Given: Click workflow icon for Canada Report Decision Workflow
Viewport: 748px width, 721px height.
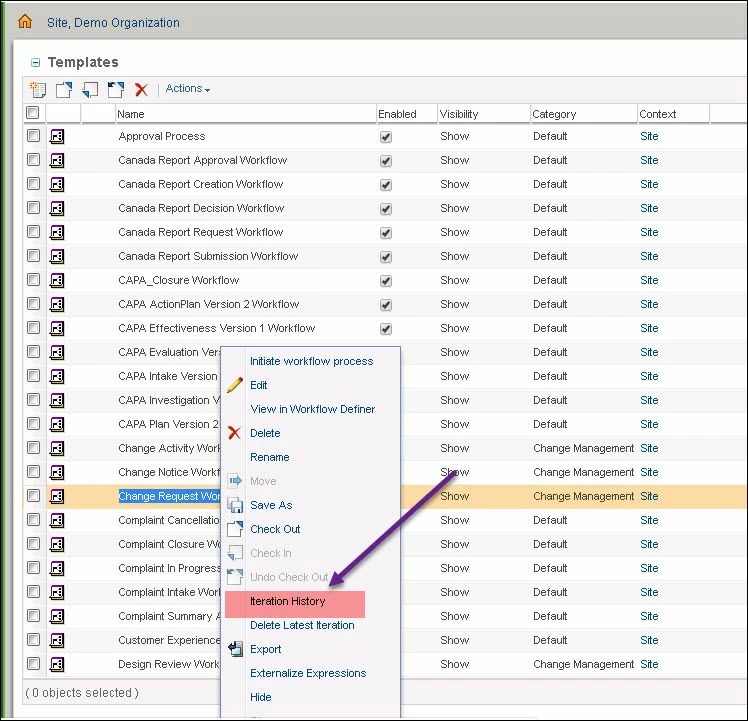Looking at the screenshot, I should pyautogui.click(x=57, y=209).
